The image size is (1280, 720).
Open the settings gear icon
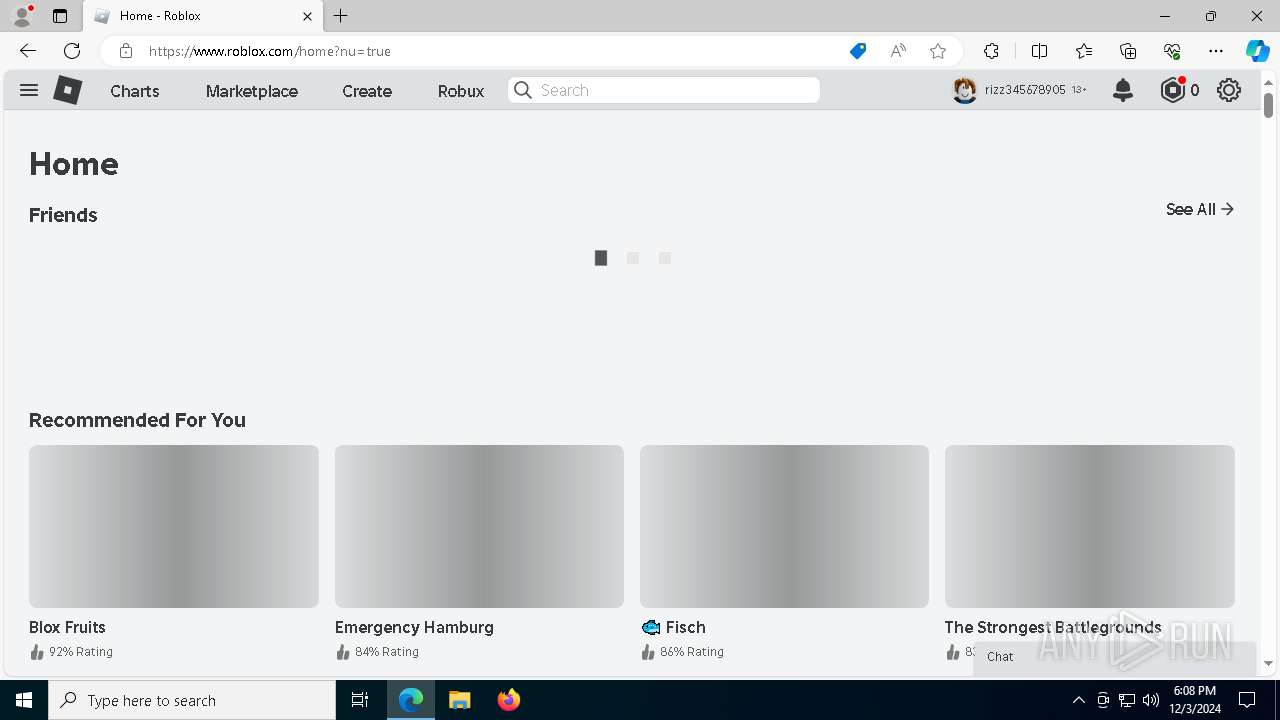click(x=1229, y=90)
